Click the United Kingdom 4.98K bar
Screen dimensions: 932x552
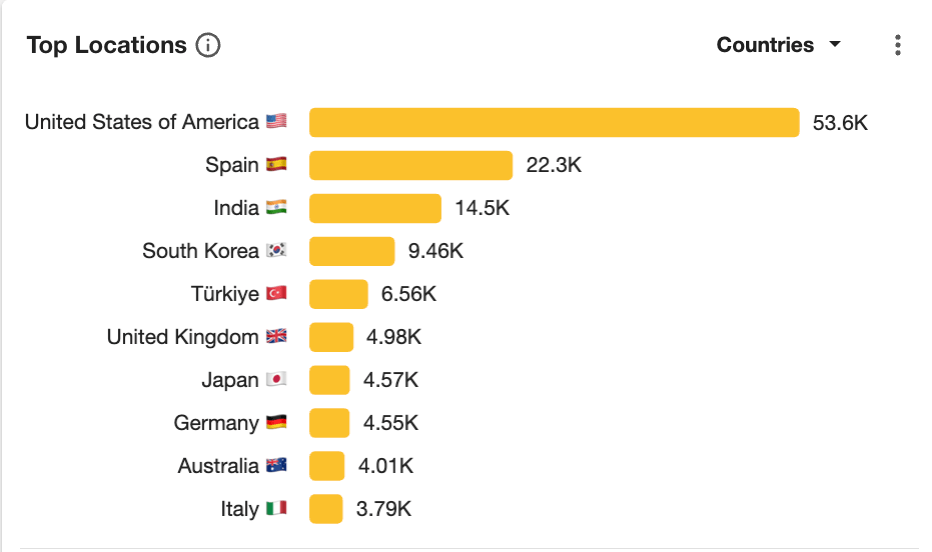tap(331, 337)
